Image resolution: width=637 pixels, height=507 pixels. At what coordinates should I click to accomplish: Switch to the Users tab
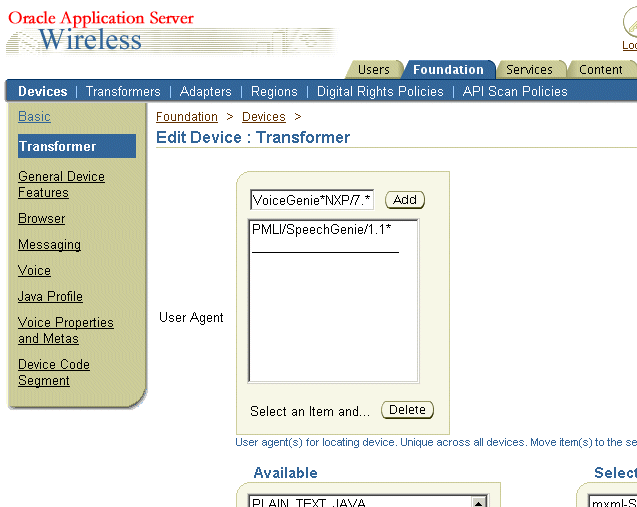click(373, 70)
